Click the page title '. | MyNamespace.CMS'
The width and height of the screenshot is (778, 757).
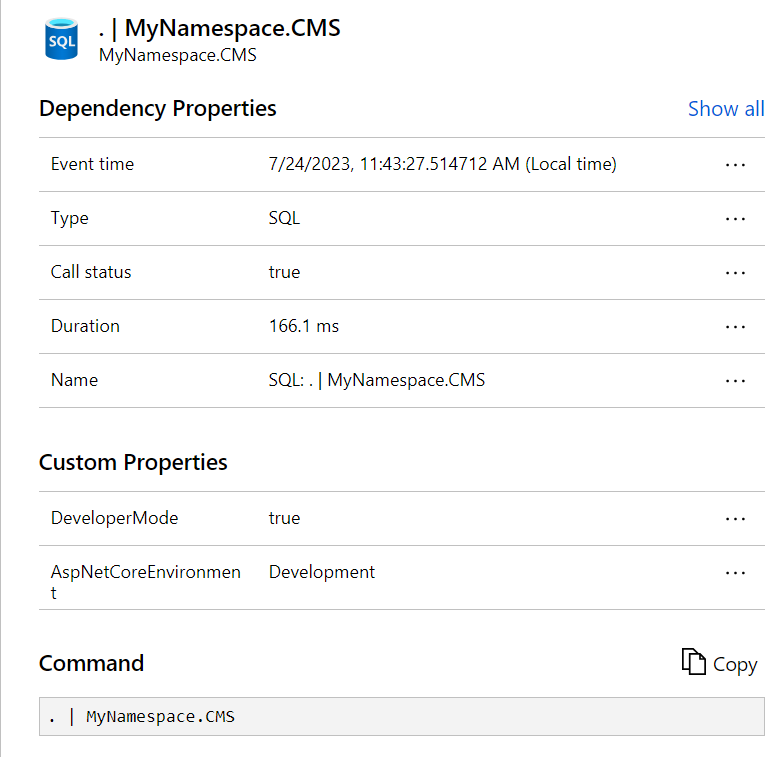pyautogui.click(x=219, y=28)
